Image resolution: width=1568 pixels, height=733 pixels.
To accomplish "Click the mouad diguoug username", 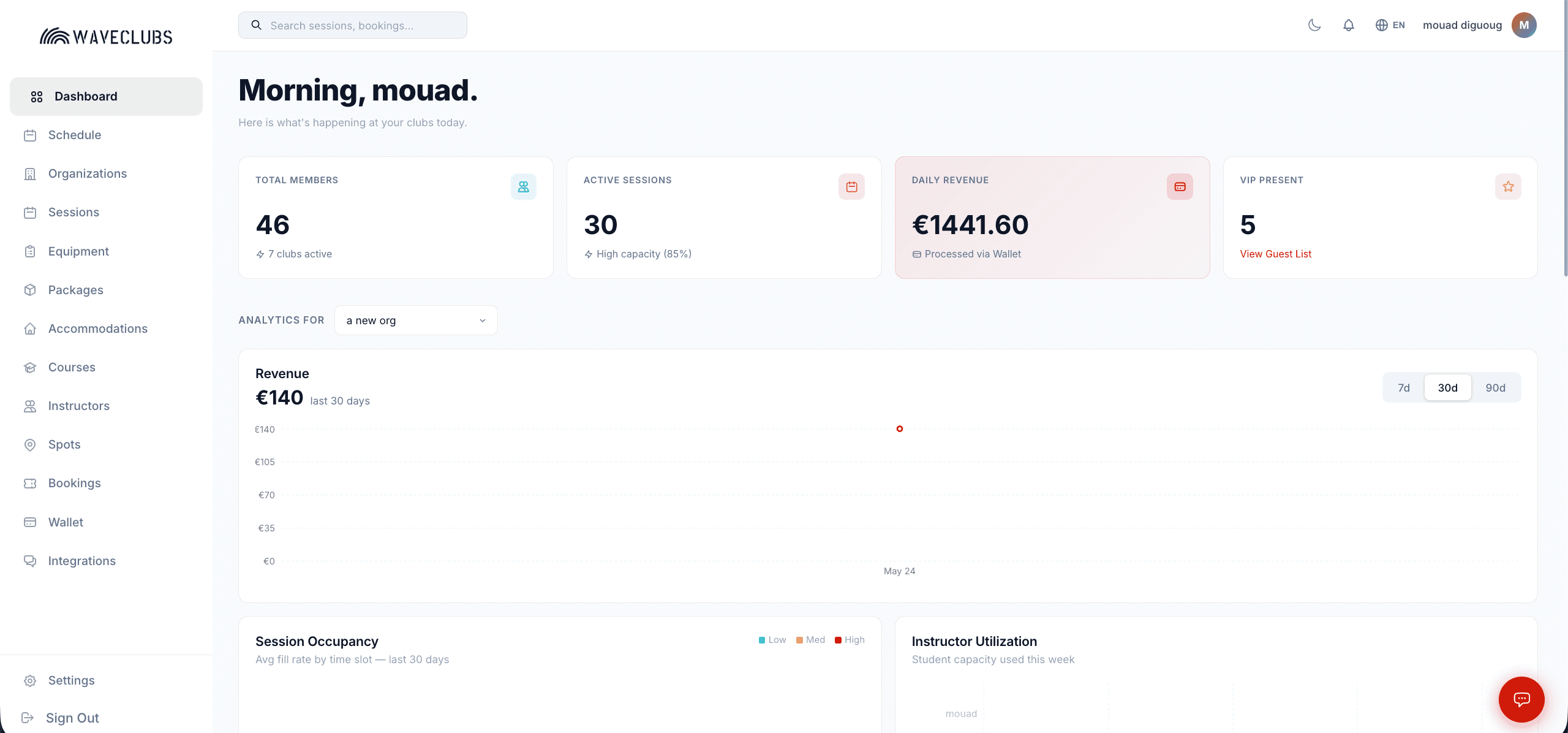I will pos(1462,25).
